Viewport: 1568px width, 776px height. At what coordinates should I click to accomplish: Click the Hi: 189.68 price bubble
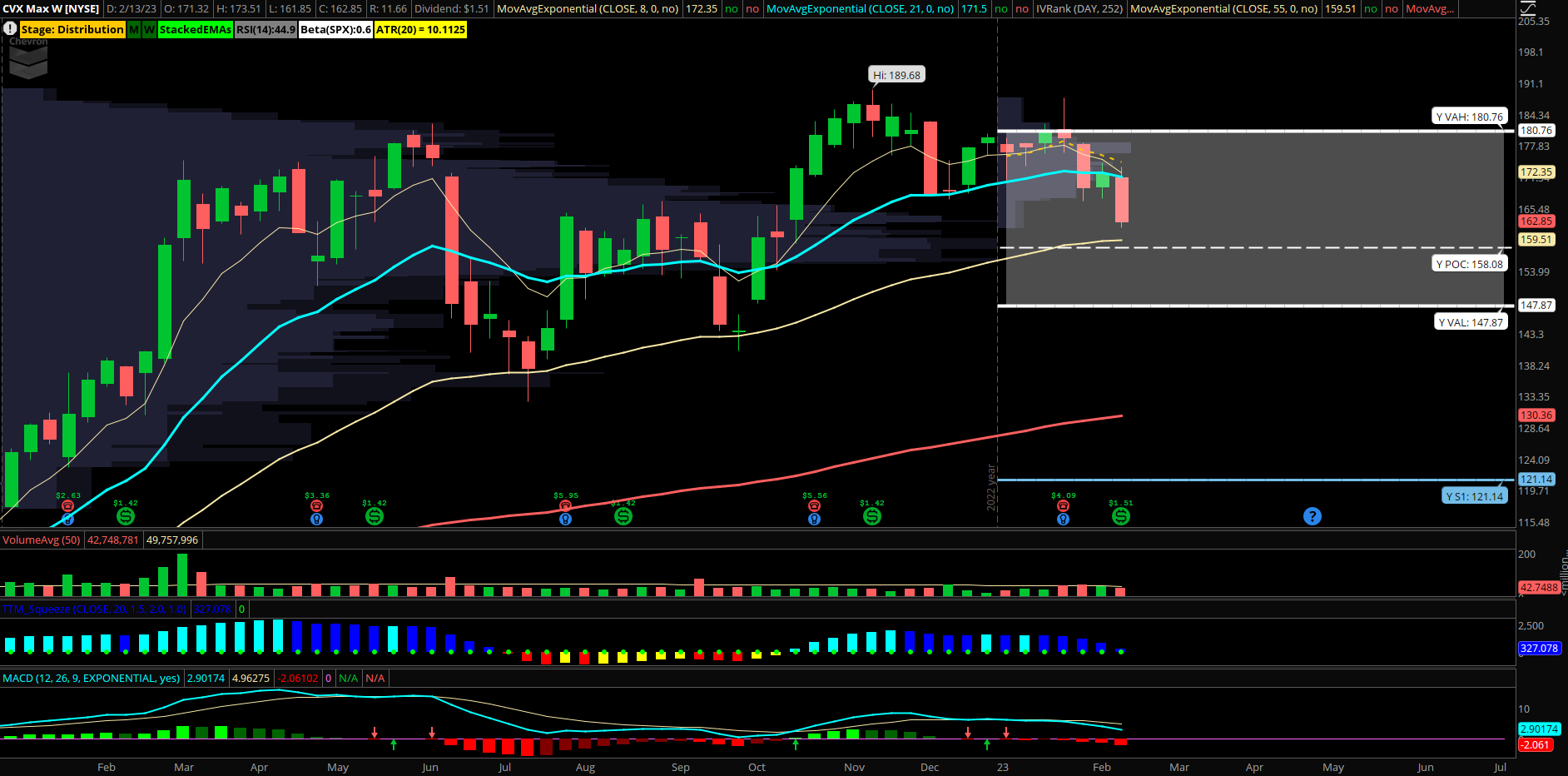(x=896, y=75)
